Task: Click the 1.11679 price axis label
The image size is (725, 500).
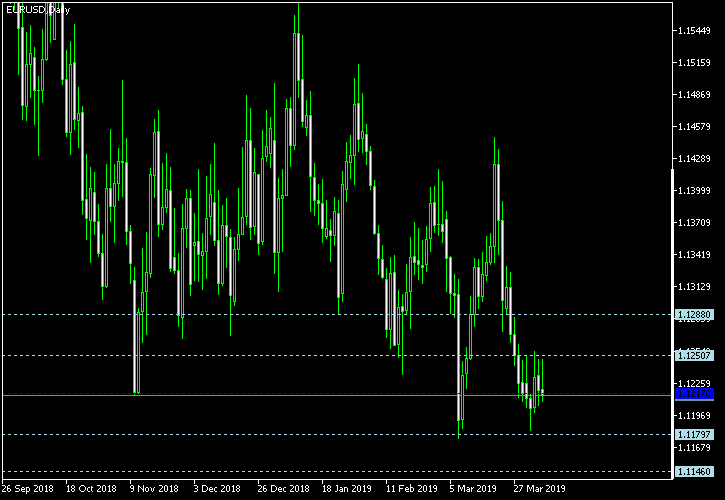Action: pos(694,447)
